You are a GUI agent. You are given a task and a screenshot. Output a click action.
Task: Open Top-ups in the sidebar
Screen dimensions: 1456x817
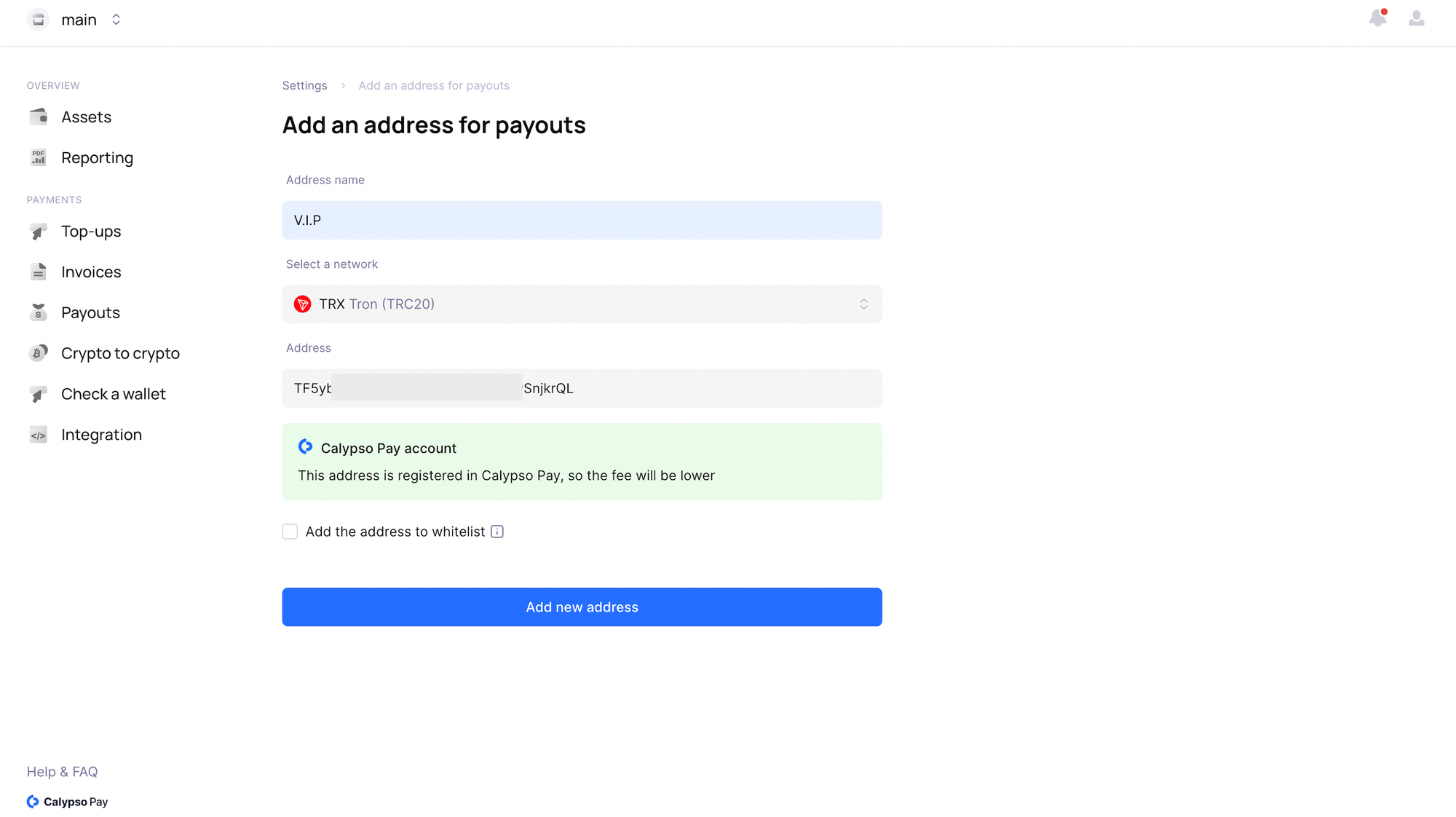click(91, 232)
